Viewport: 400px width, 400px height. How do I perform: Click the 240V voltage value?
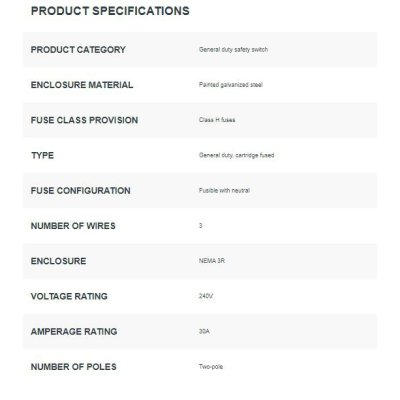[206, 296]
